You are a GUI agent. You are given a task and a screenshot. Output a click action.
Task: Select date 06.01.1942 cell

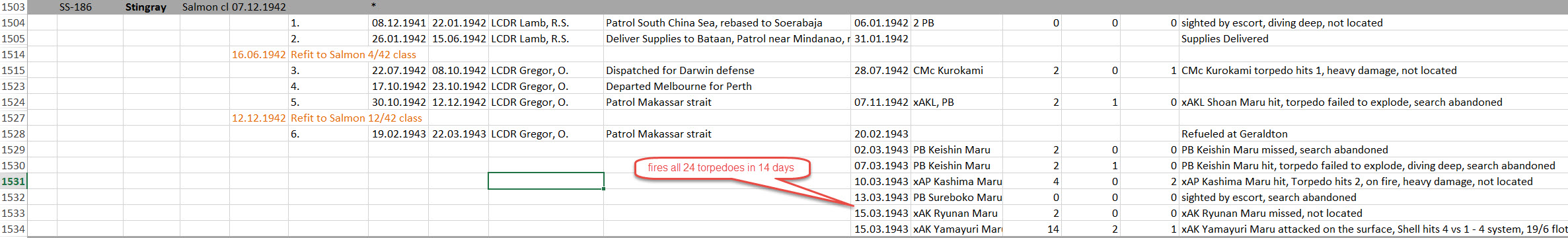tap(881, 22)
